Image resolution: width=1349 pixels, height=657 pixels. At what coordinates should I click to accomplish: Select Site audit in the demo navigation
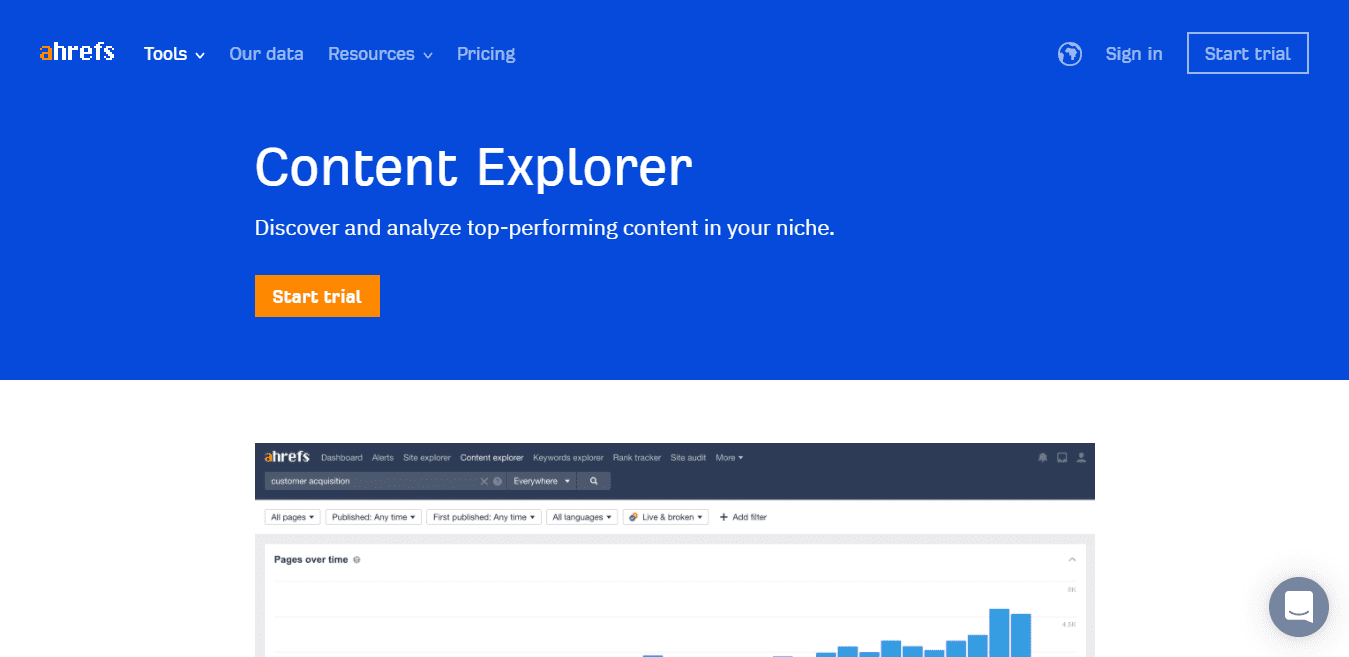click(x=688, y=457)
